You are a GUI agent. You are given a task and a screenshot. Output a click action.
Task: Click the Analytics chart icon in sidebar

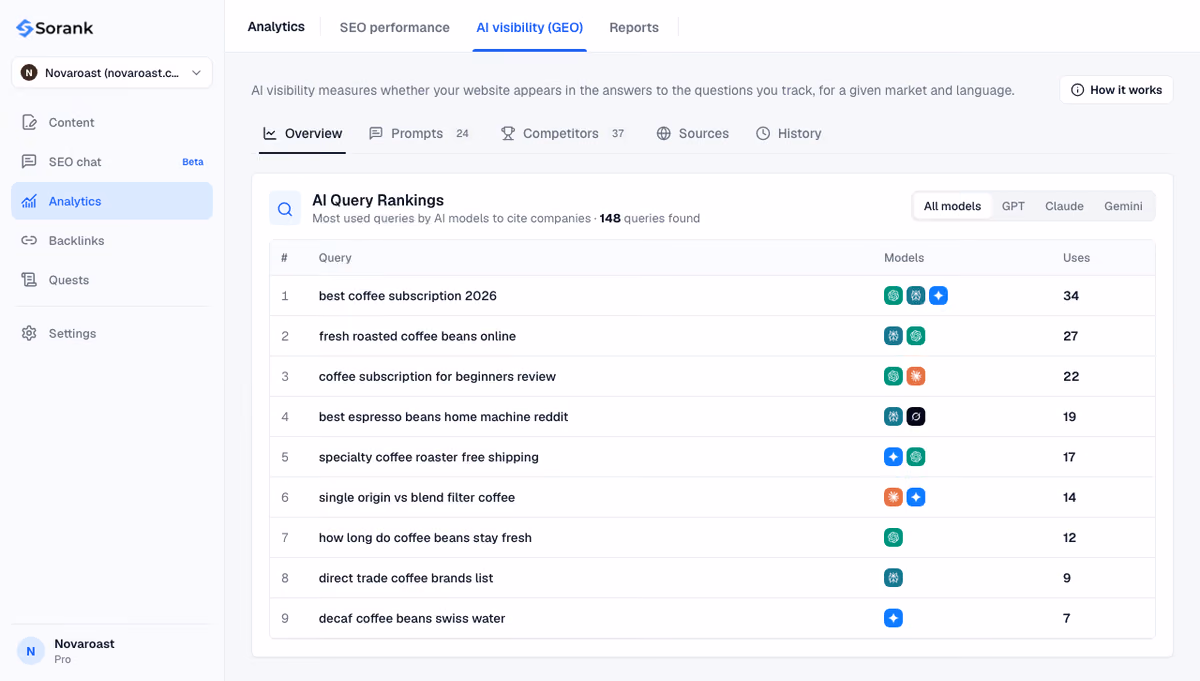pos(29,201)
